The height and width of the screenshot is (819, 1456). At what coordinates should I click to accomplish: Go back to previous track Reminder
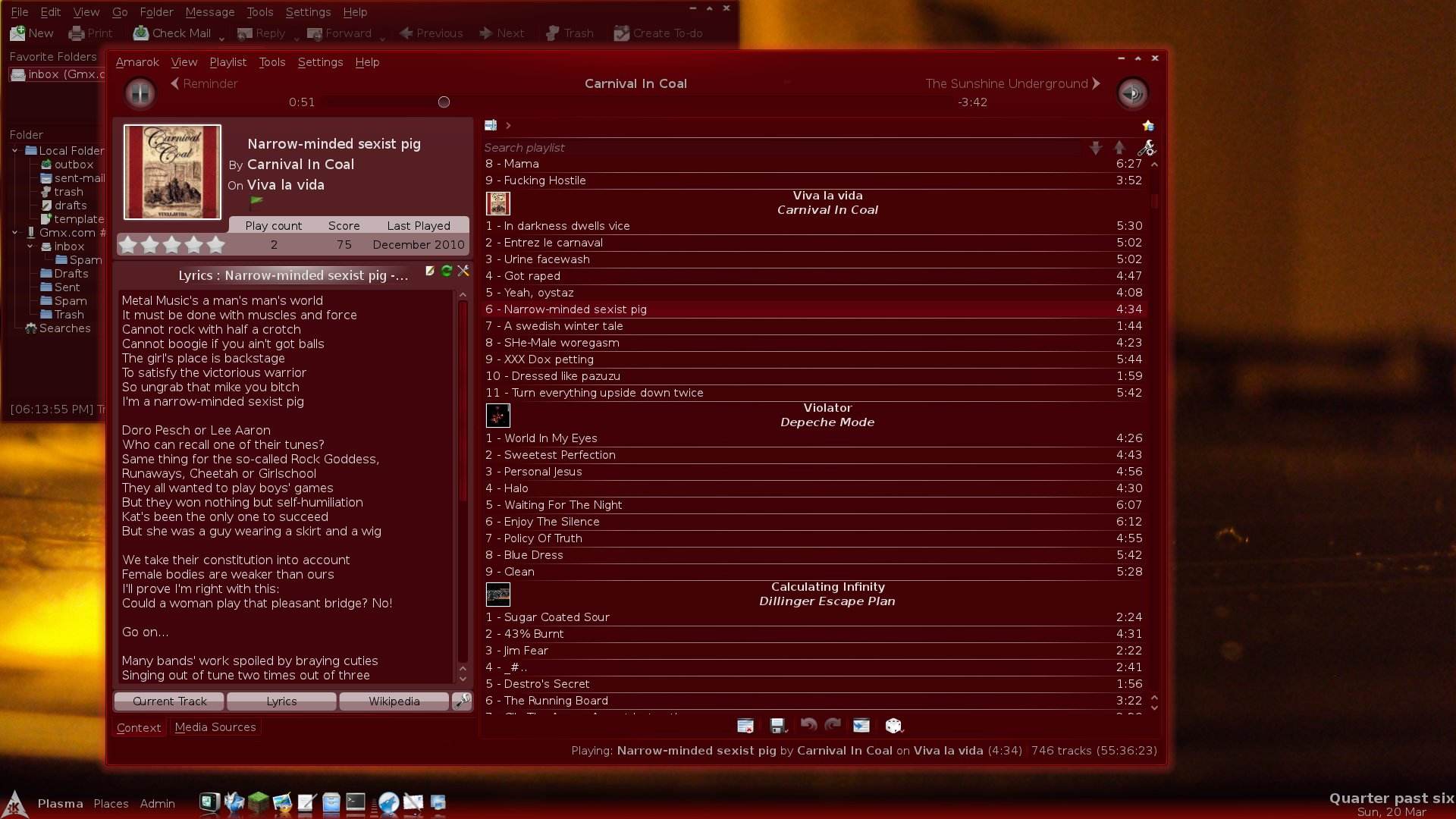click(204, 83)
